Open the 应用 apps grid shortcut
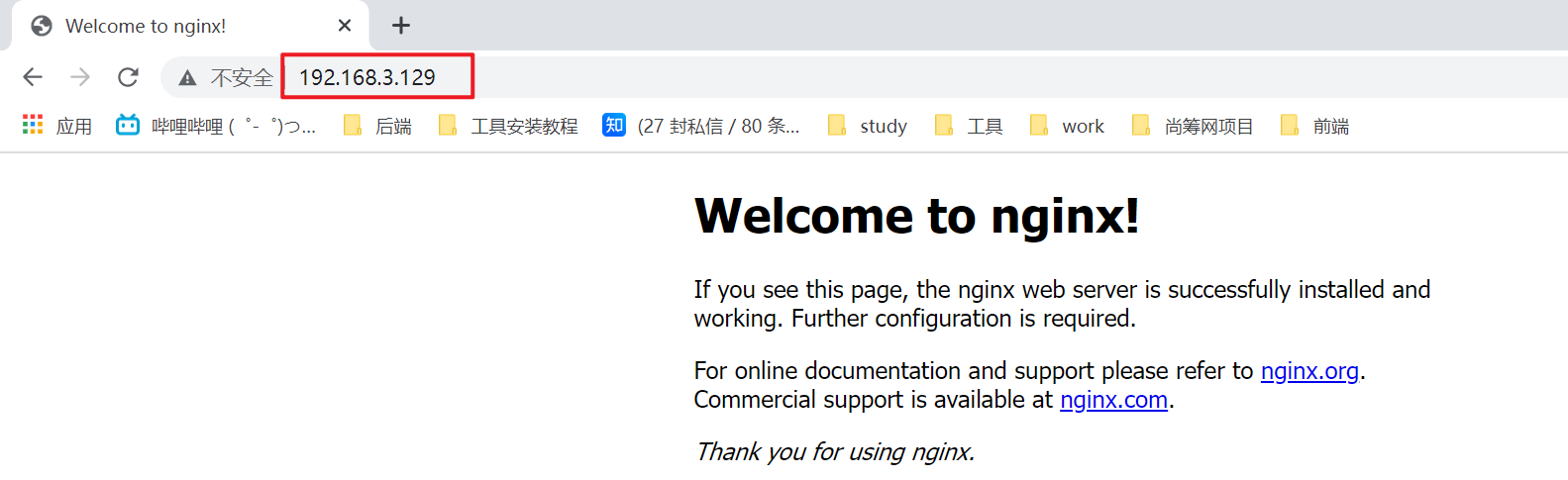This screenshot has height=480, width=1568. (x=57, y=126)
